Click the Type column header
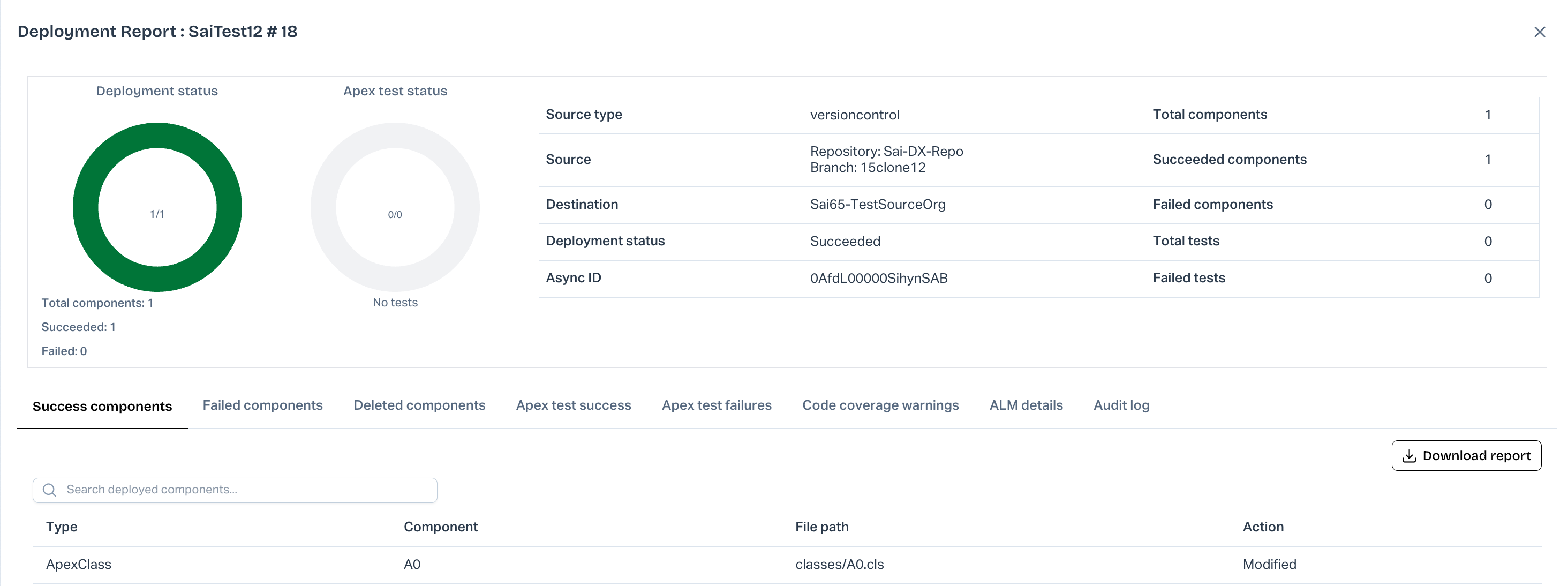 (x=62, y=527)
